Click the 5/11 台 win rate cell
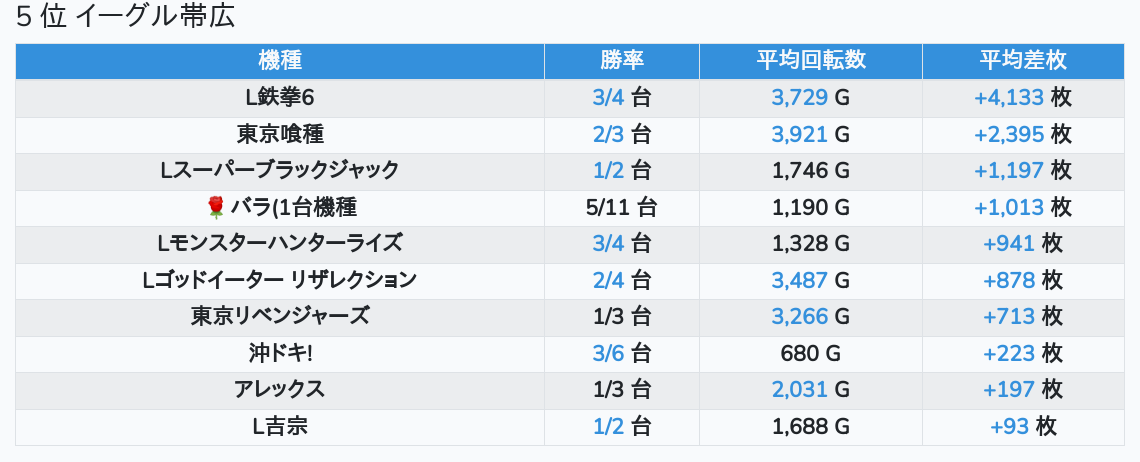1140x462 pixels. tap(622, 207)
